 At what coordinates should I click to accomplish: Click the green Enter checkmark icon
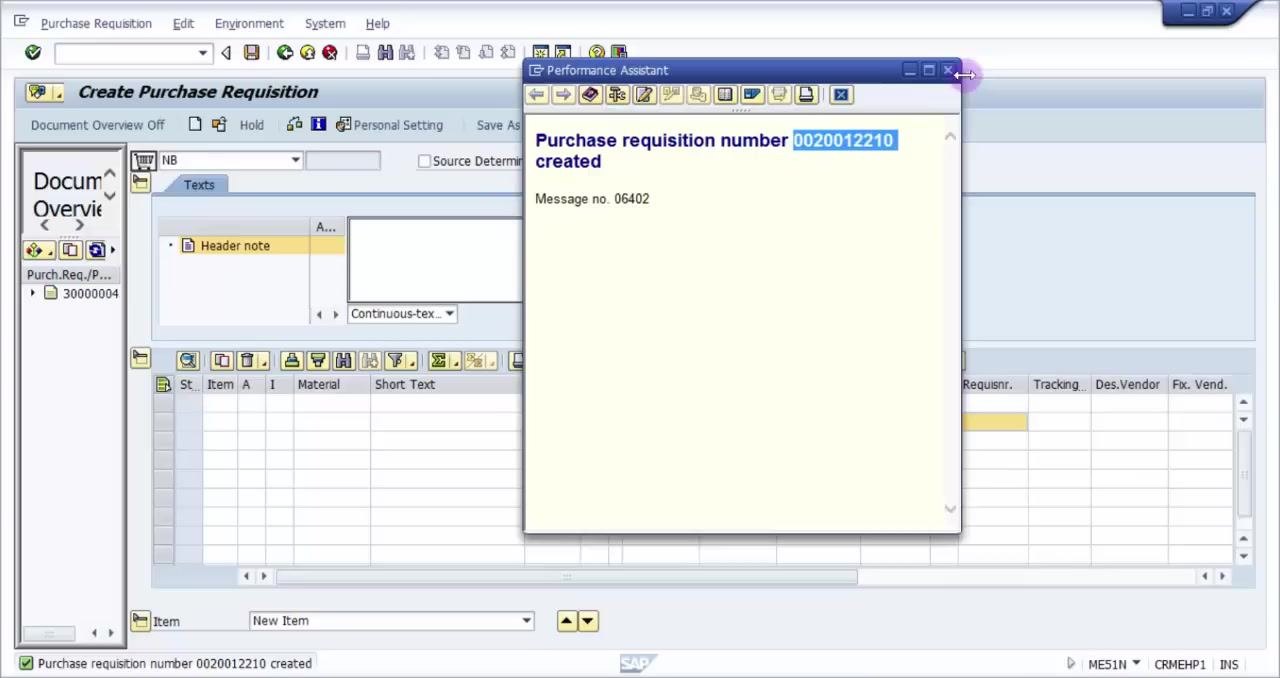point(33,53)
